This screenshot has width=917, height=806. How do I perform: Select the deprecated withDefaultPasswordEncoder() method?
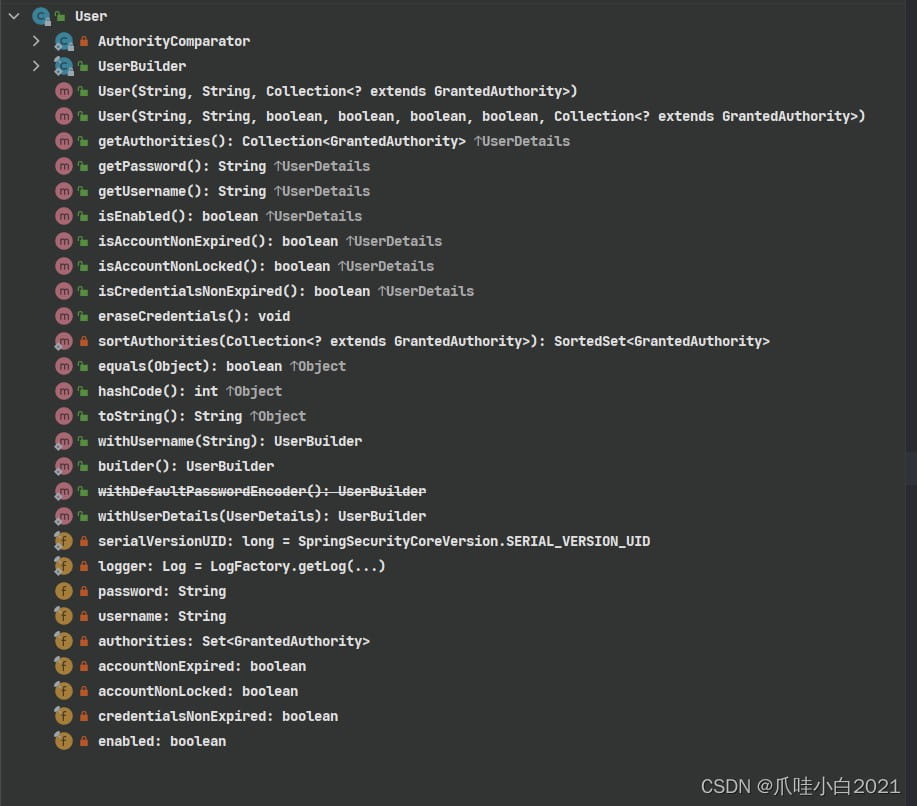click(261, 491)
